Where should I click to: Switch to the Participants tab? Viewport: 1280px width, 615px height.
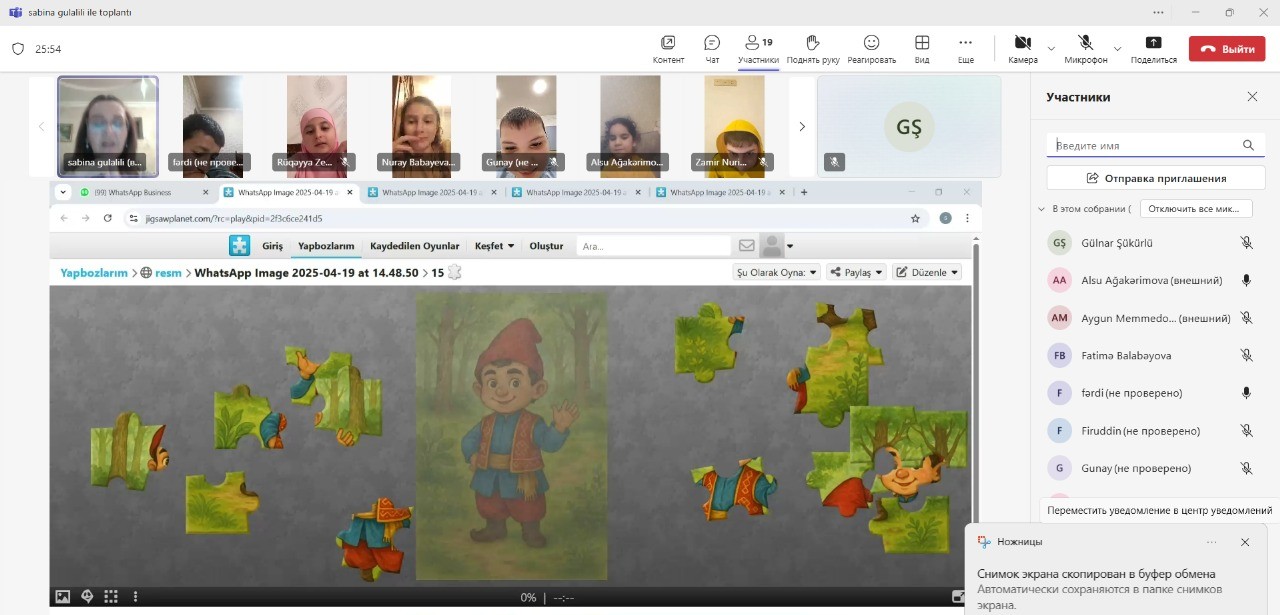(x=758, y=47)
